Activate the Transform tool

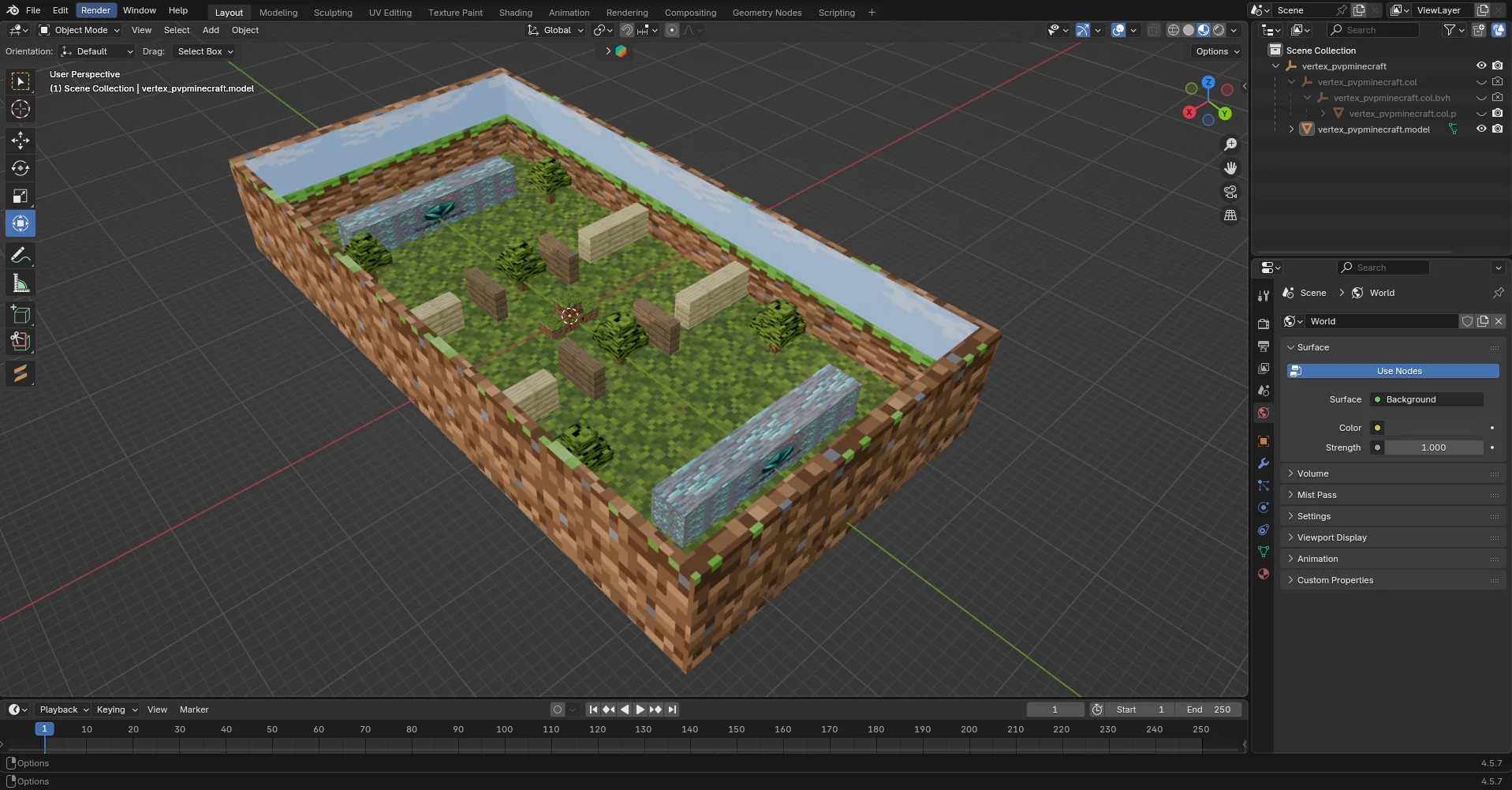21,223
